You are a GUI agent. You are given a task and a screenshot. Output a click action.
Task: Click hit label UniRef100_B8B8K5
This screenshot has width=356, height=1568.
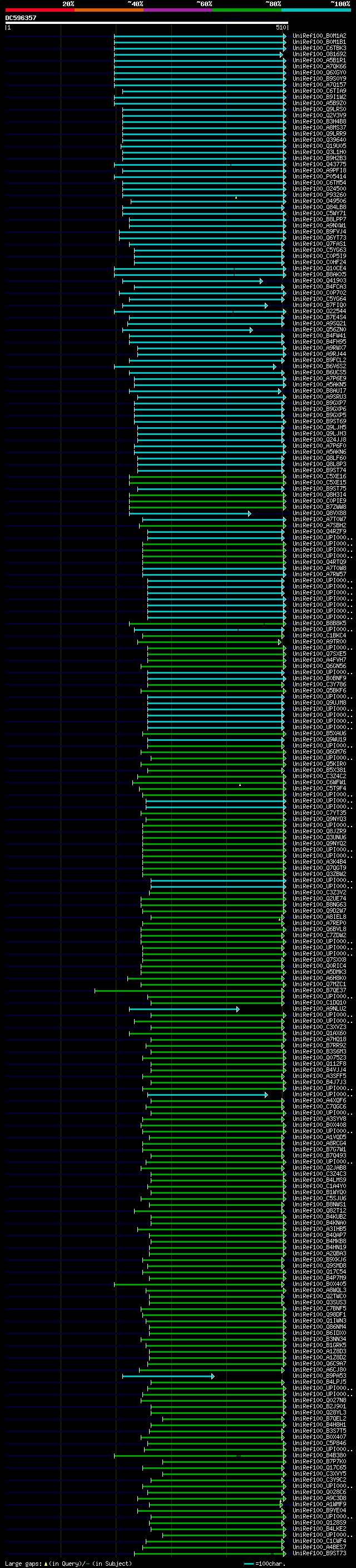click(x=319, y=624)
